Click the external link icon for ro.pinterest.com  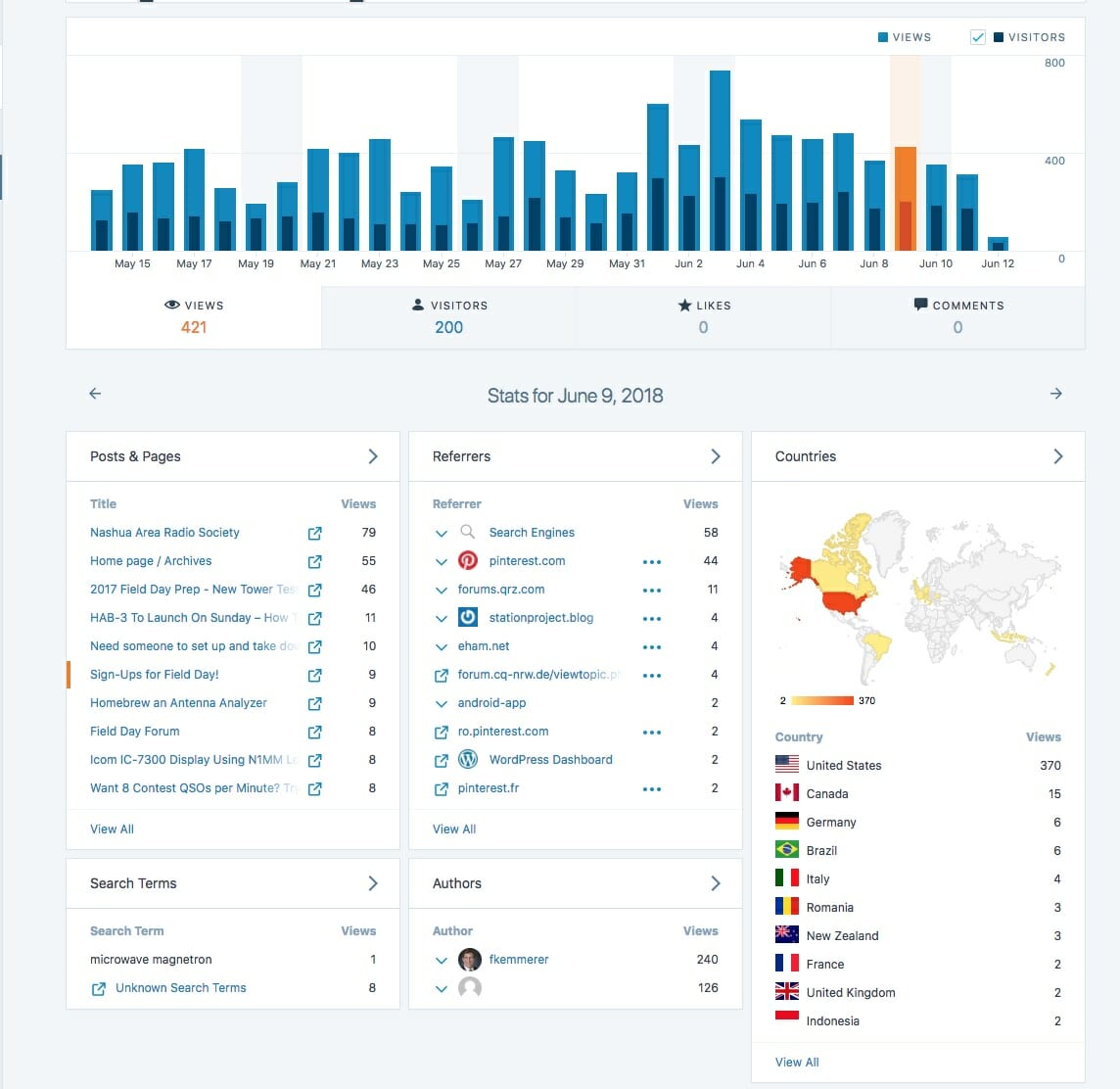point(442,733)
